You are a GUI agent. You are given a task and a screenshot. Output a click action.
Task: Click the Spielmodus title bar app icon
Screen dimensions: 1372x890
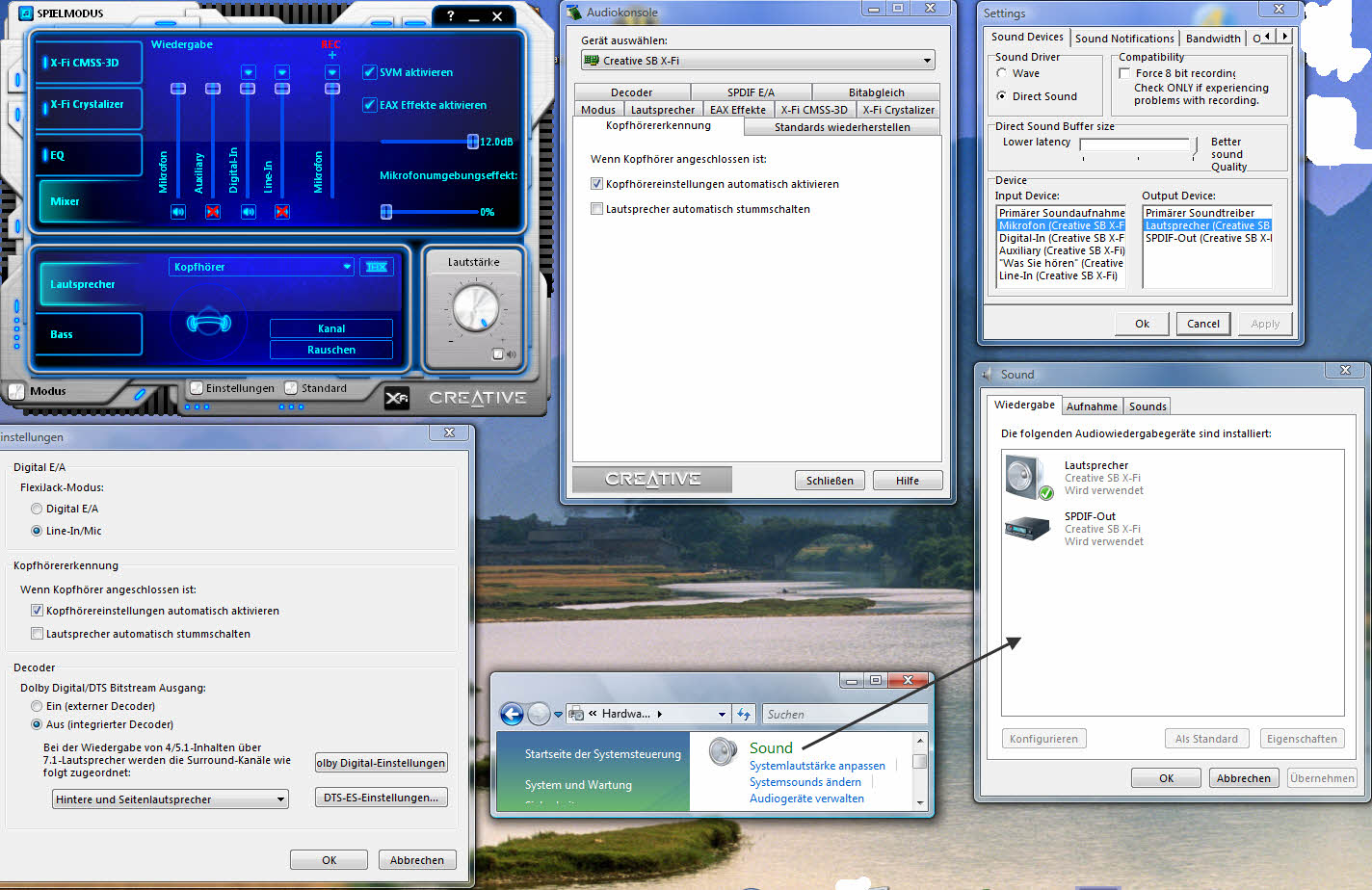click(x=26, y=13)
